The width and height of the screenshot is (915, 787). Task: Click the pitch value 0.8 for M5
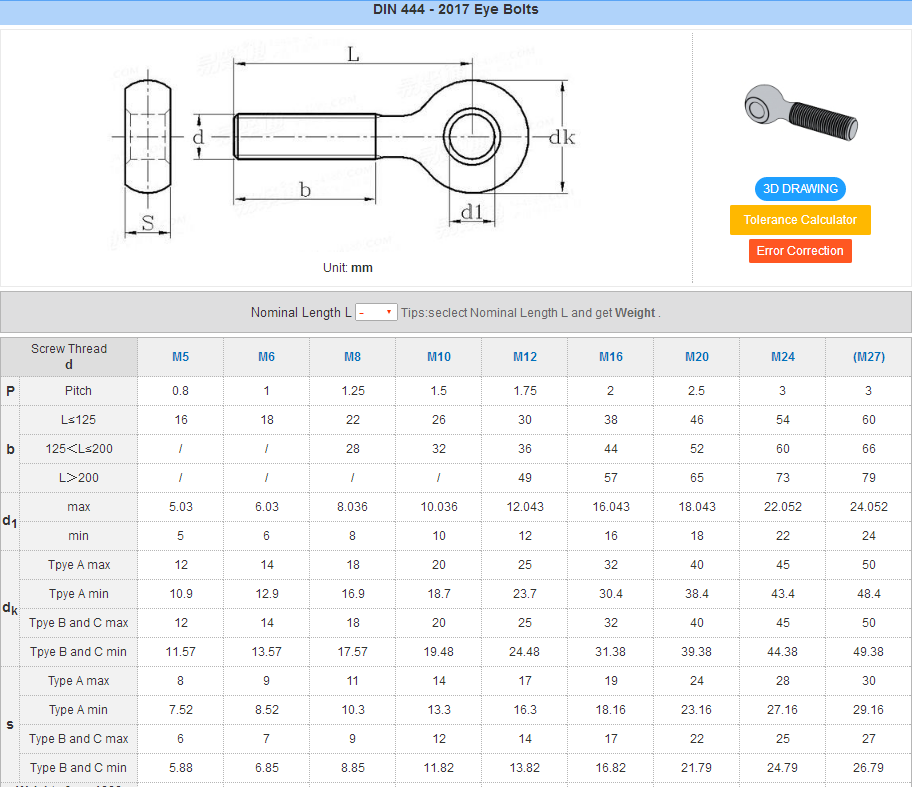pyautogui.click(x=180, y=391)
